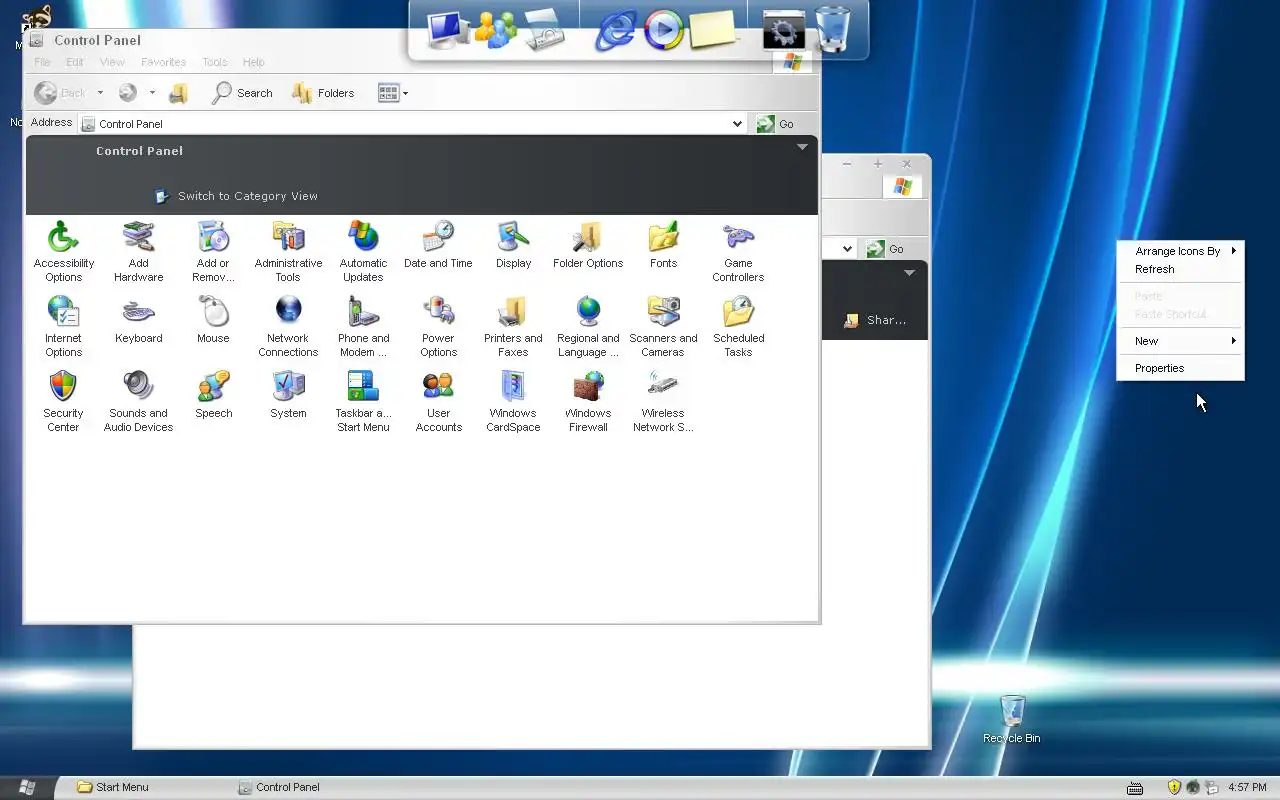Viewport: 1280px width, 800px height.
Task: Select Properties in desktop context menu
Action: [x=1181, y=368]
